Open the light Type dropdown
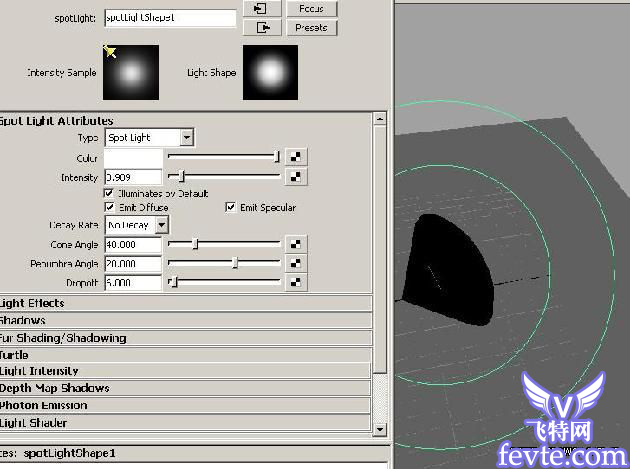Image resolution: width=630 pixels, height=469 pixels. pyautogui.click(x=149, y=137)
